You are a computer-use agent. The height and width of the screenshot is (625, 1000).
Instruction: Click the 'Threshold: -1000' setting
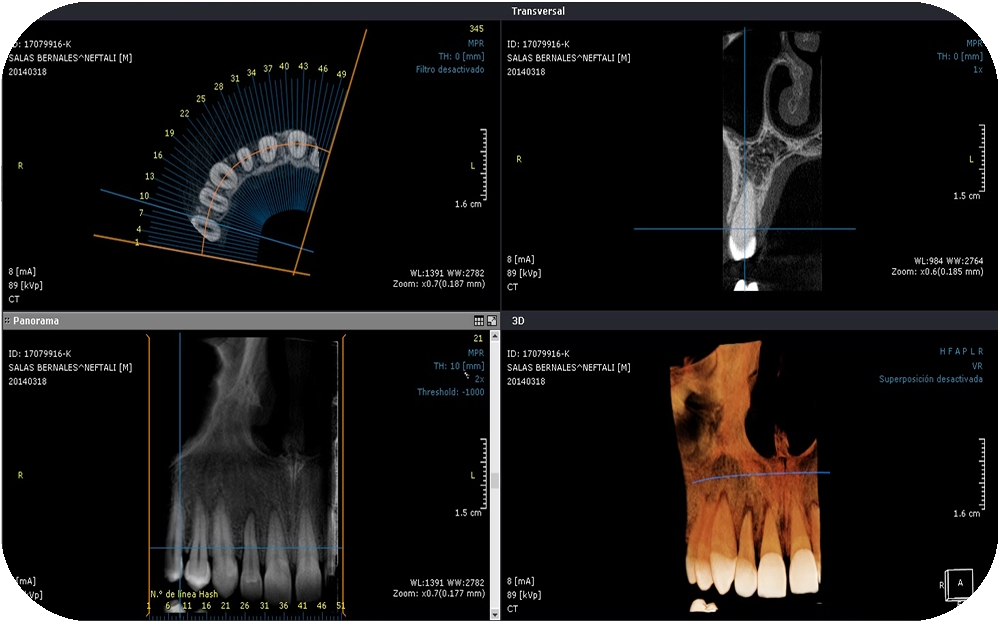click(x=450, y=392)
